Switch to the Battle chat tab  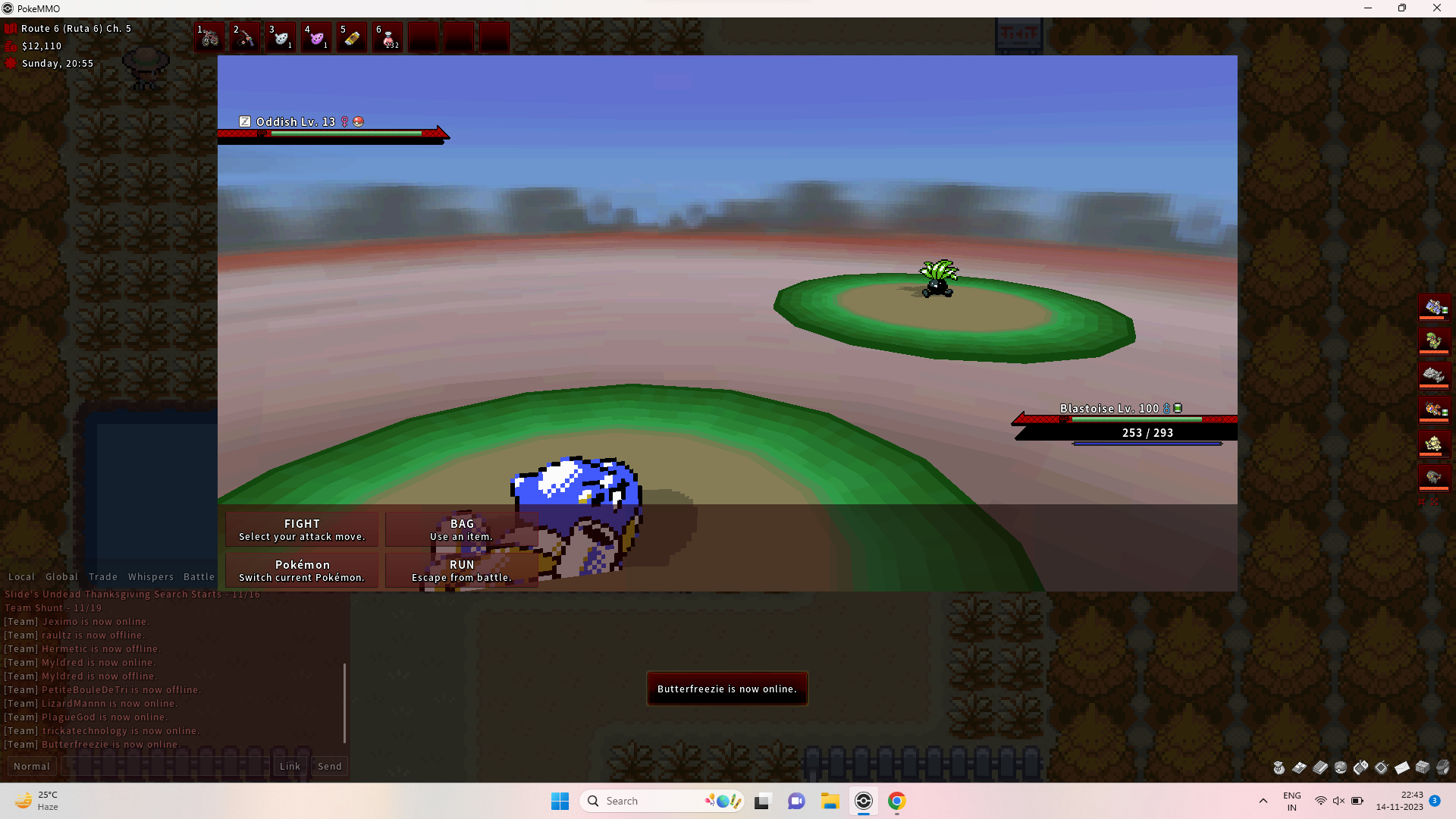pos(198,577)
